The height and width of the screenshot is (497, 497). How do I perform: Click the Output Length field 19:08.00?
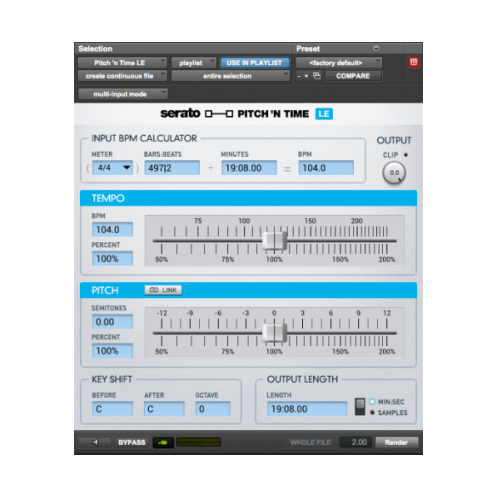click(307, 409)
